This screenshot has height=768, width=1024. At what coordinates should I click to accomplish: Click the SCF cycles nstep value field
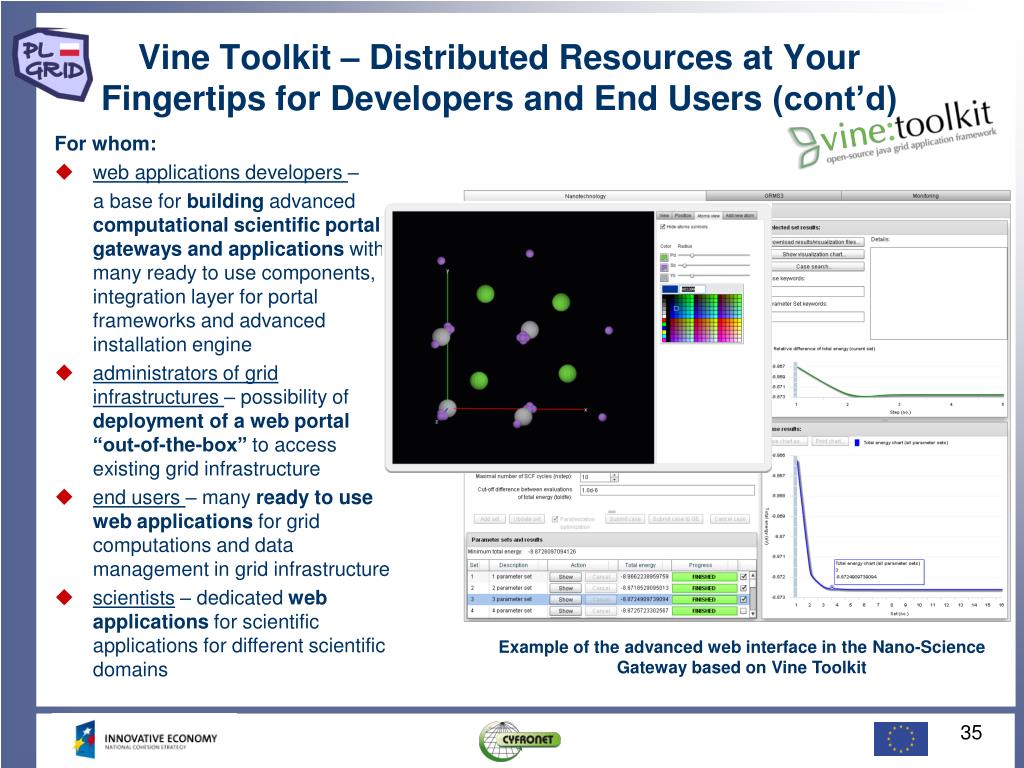coord(595,477)
